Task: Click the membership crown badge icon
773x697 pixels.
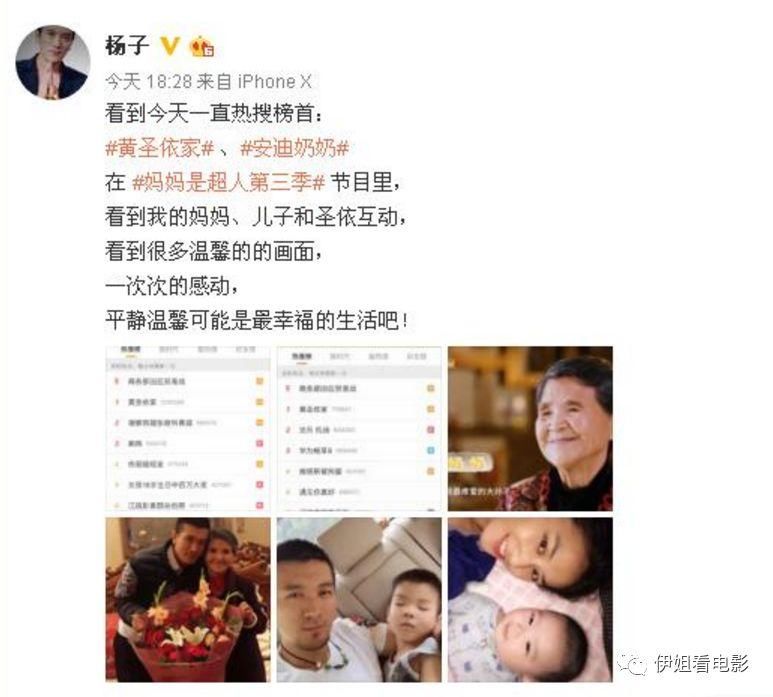Action: [x=202, y=46]
